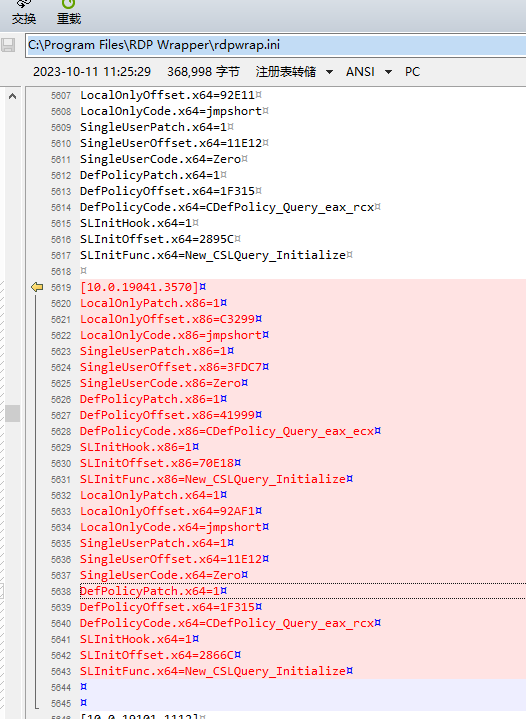Click the save floppy disk icon
Screen dimensions: 526x719
point(8,45)
